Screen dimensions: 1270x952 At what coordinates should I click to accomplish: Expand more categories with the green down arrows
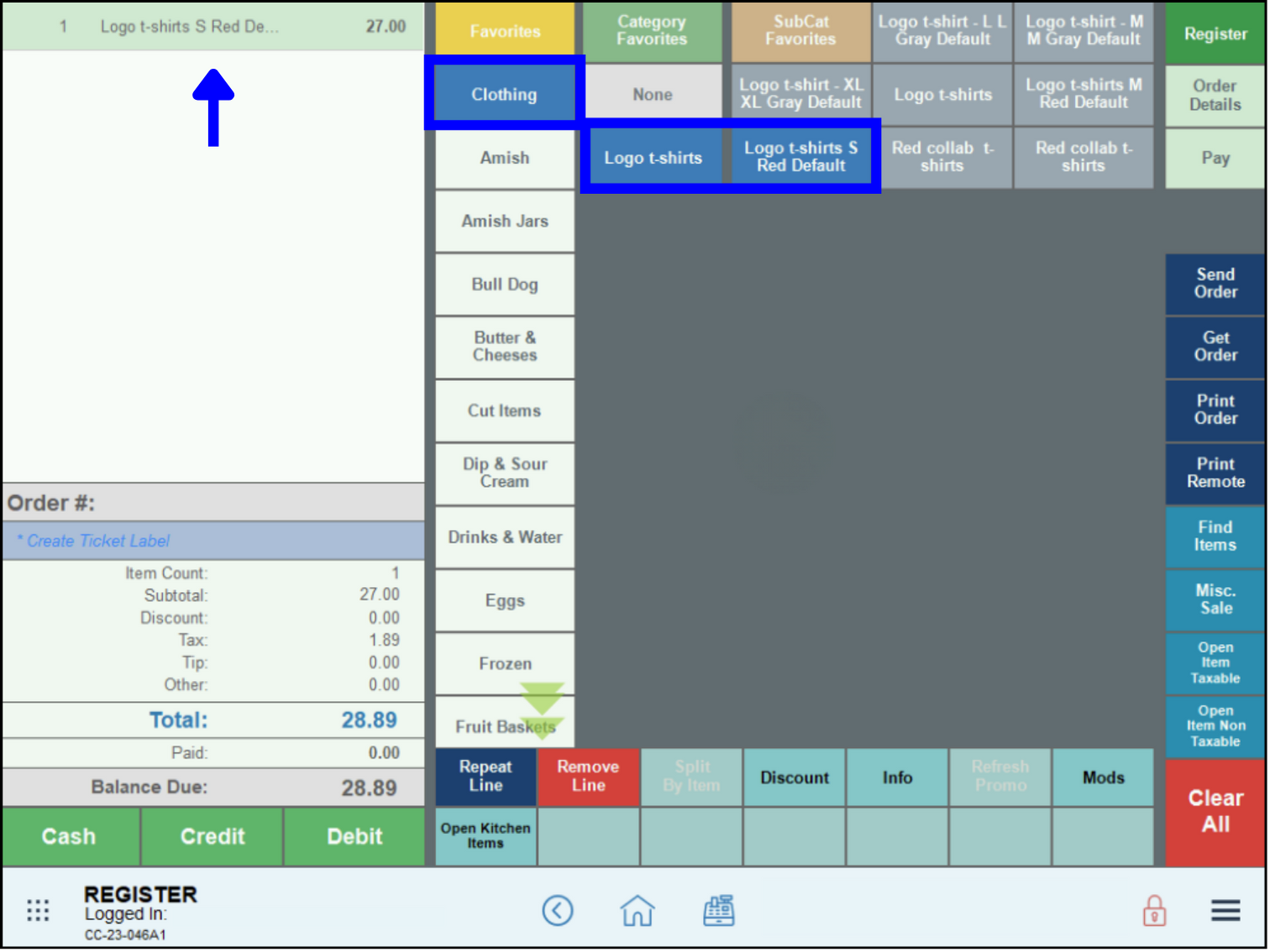[542, 709]
